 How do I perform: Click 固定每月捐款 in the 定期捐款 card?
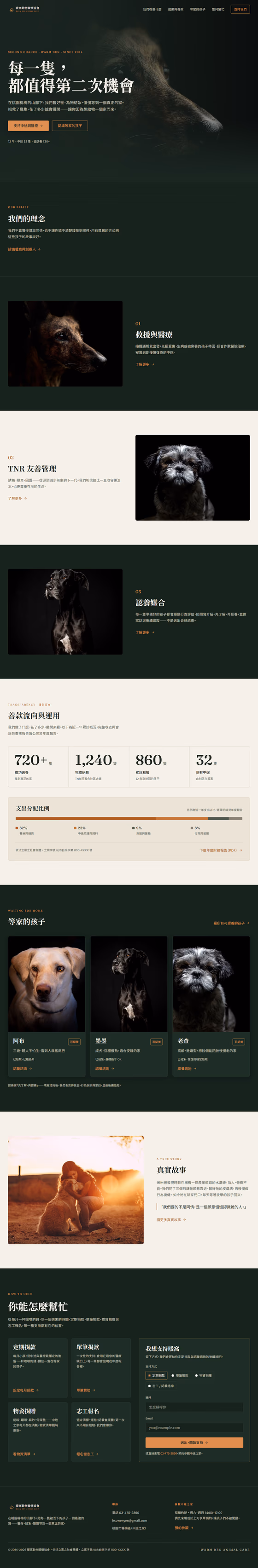click(x=26, y=1390)
